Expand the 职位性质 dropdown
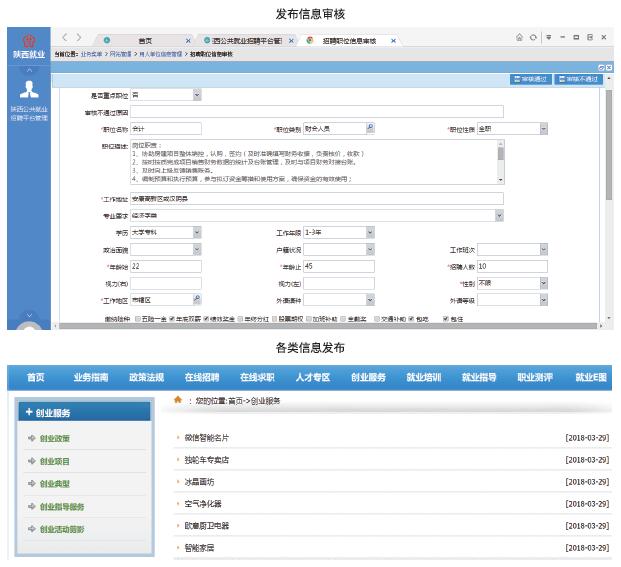621x567 pixels. coord(543,129)
